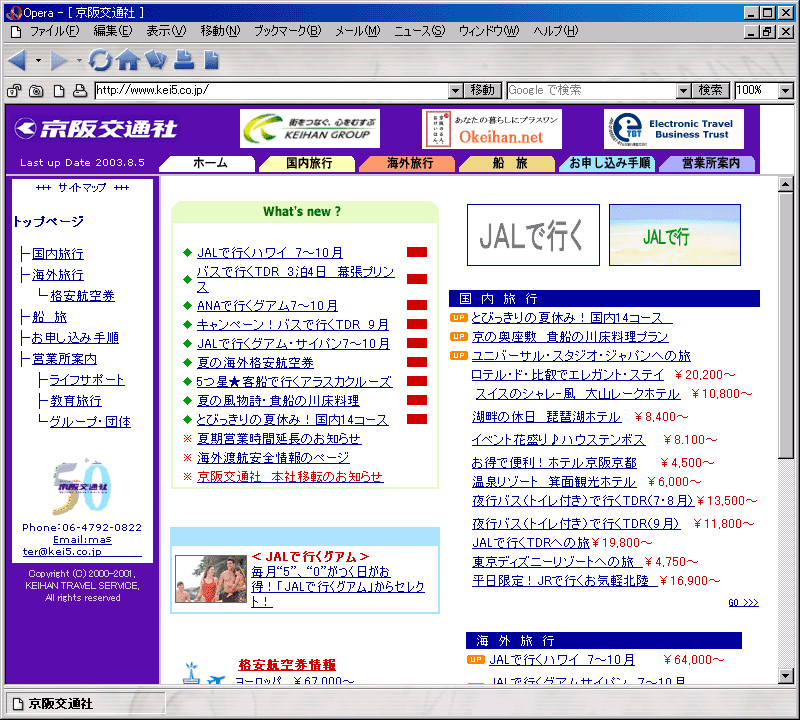Open the 100% zoom dropdown
This screenshot has height=720, width=800.
[786, 91]
